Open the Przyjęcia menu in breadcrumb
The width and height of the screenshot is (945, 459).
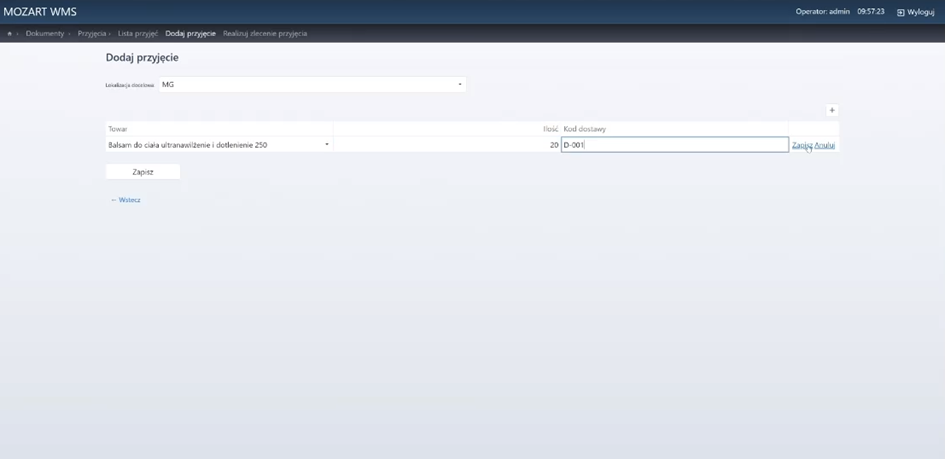click(92, 34)
